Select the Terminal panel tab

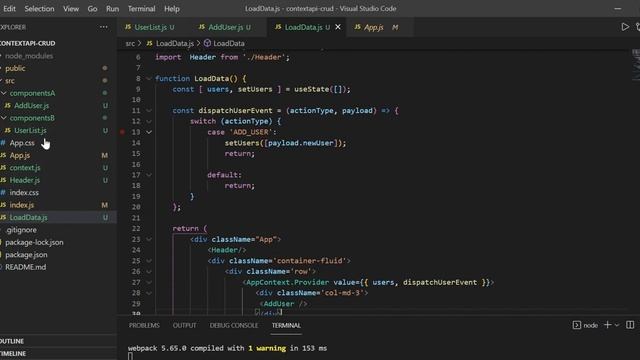pos(286,325)
